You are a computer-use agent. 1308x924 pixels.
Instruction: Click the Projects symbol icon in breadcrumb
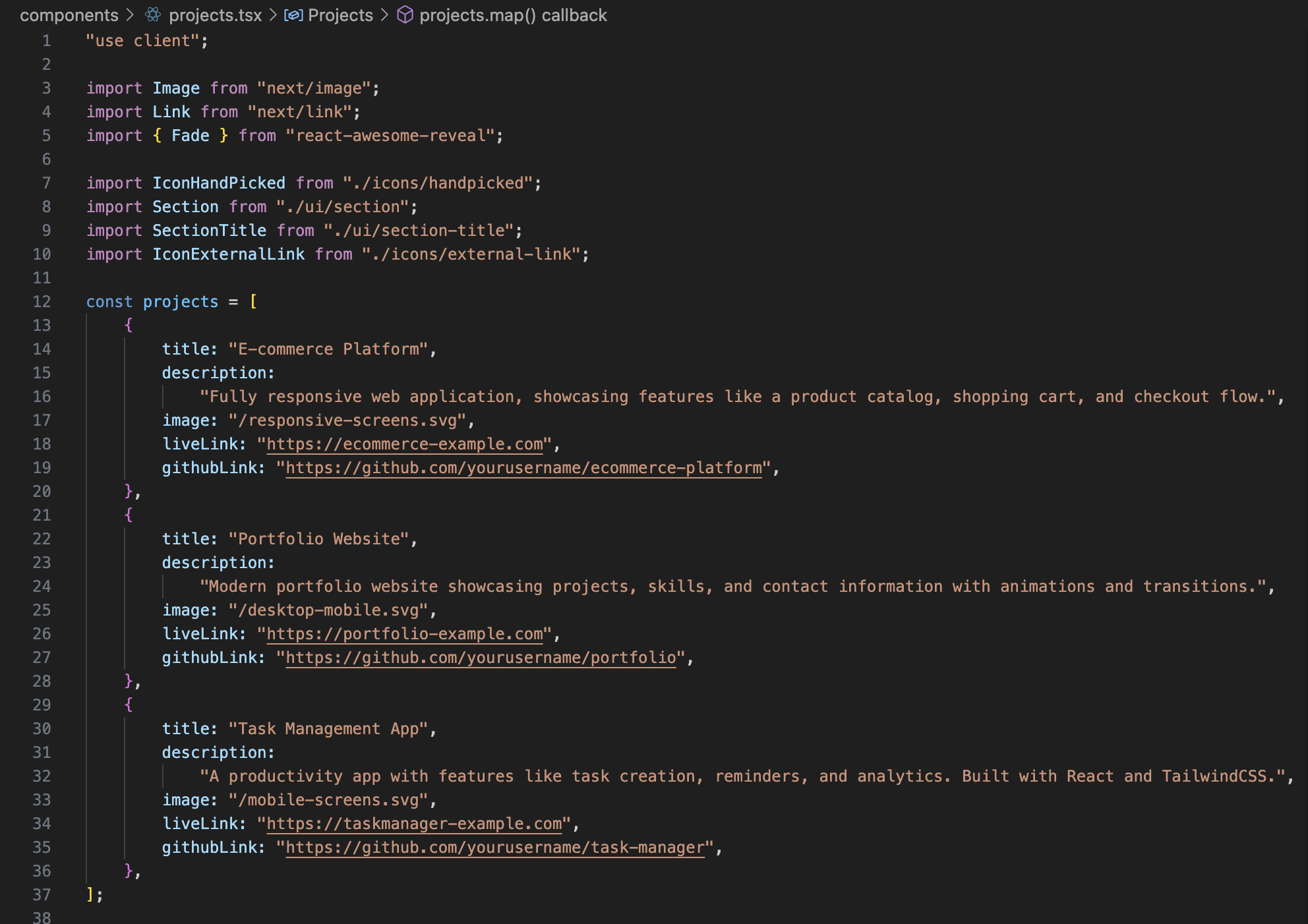pyautogui.click(x=293, y=14)
